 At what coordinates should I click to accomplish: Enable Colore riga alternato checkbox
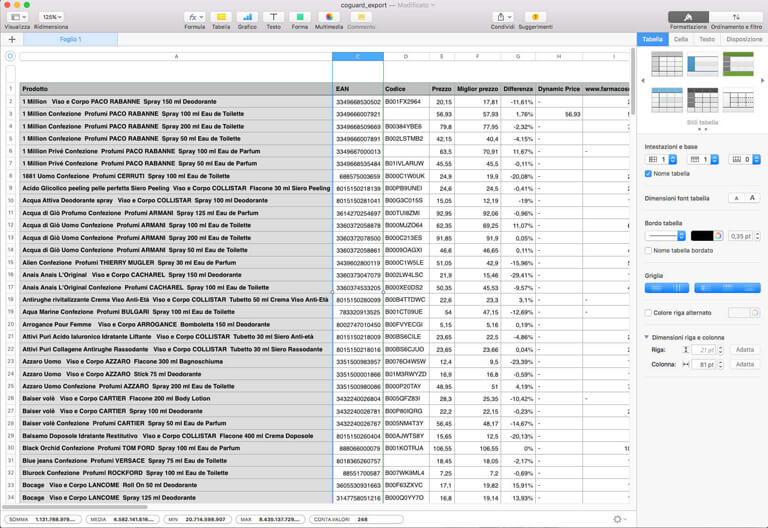pyautogui.click(x=648, y=313)
